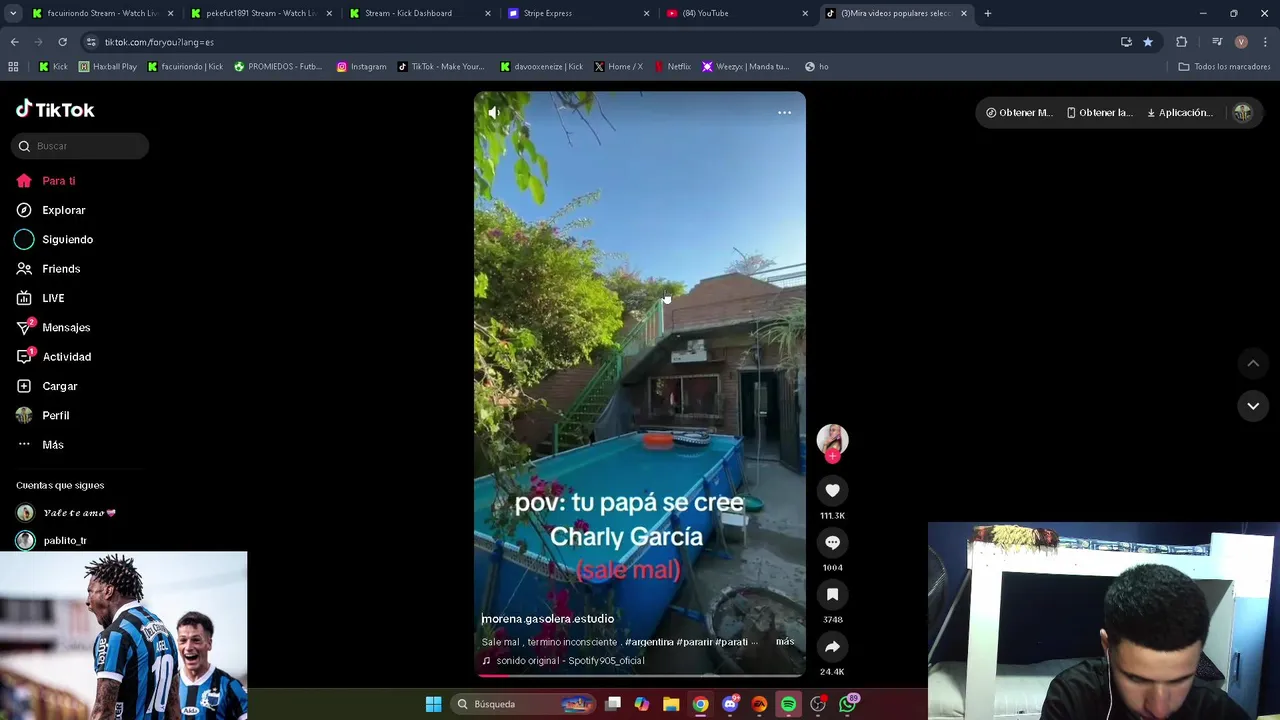Like the video with the heart icon
1280x720 pixels.
[832, 490]
